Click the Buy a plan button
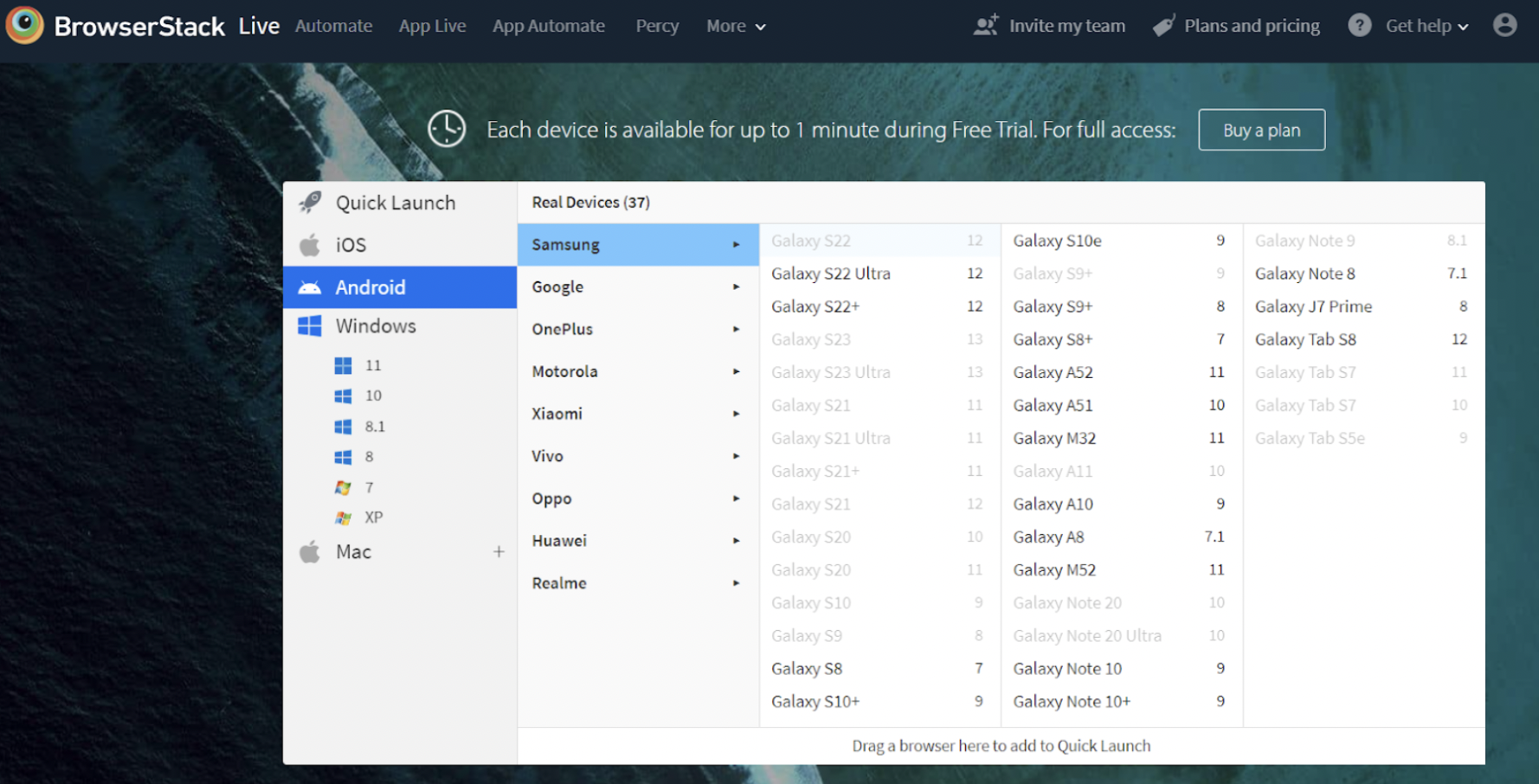This screenshot has width=1539, height=784. [1261, 129]
